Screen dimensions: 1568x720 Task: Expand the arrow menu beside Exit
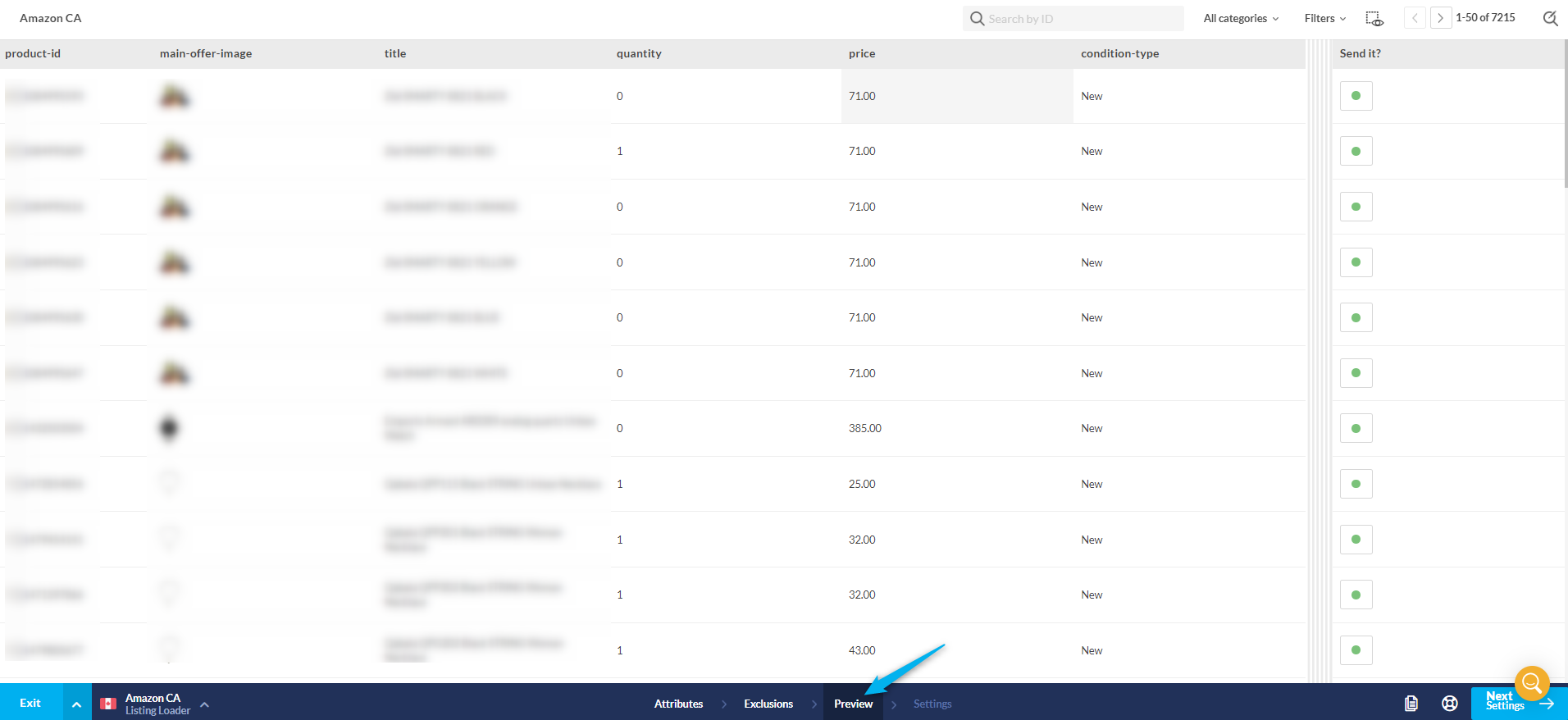click(76, 704)
